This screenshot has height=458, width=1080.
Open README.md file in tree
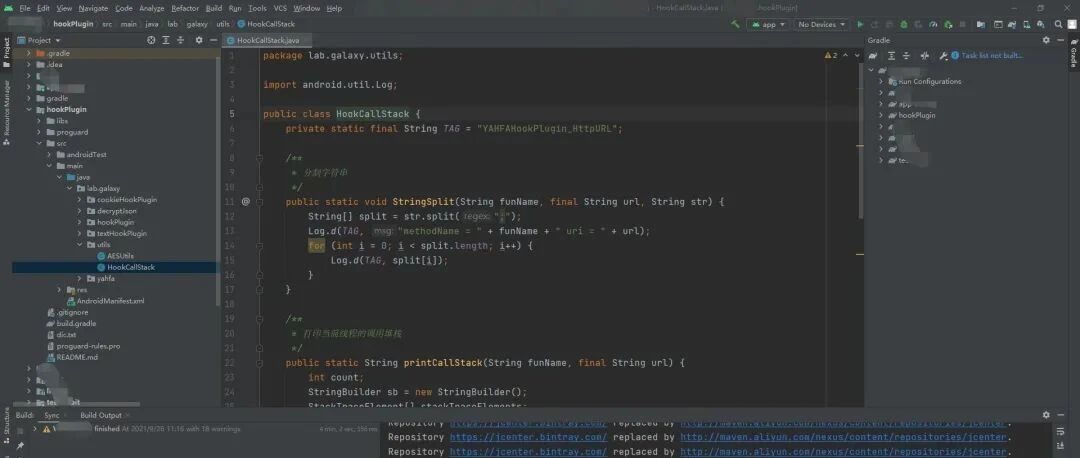coord(77,357)
